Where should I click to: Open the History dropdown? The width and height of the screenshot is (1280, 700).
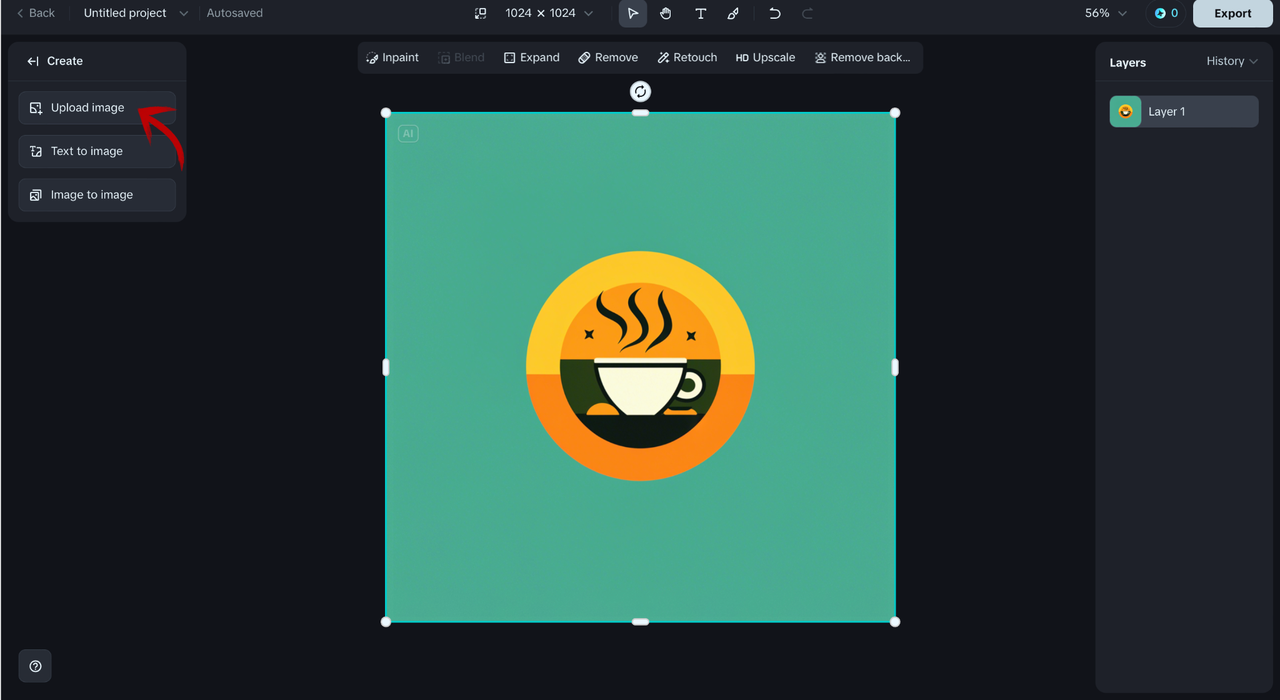(x=1232, y=61)
